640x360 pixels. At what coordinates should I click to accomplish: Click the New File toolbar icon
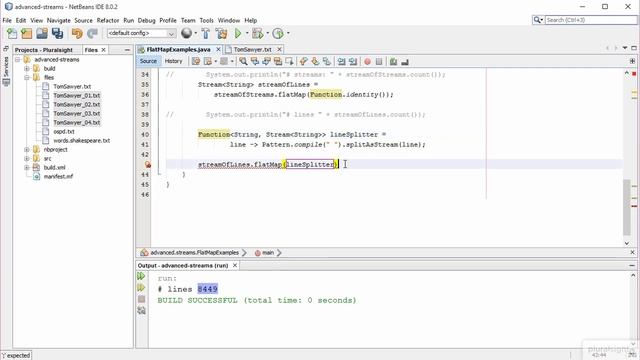(12, 33)
